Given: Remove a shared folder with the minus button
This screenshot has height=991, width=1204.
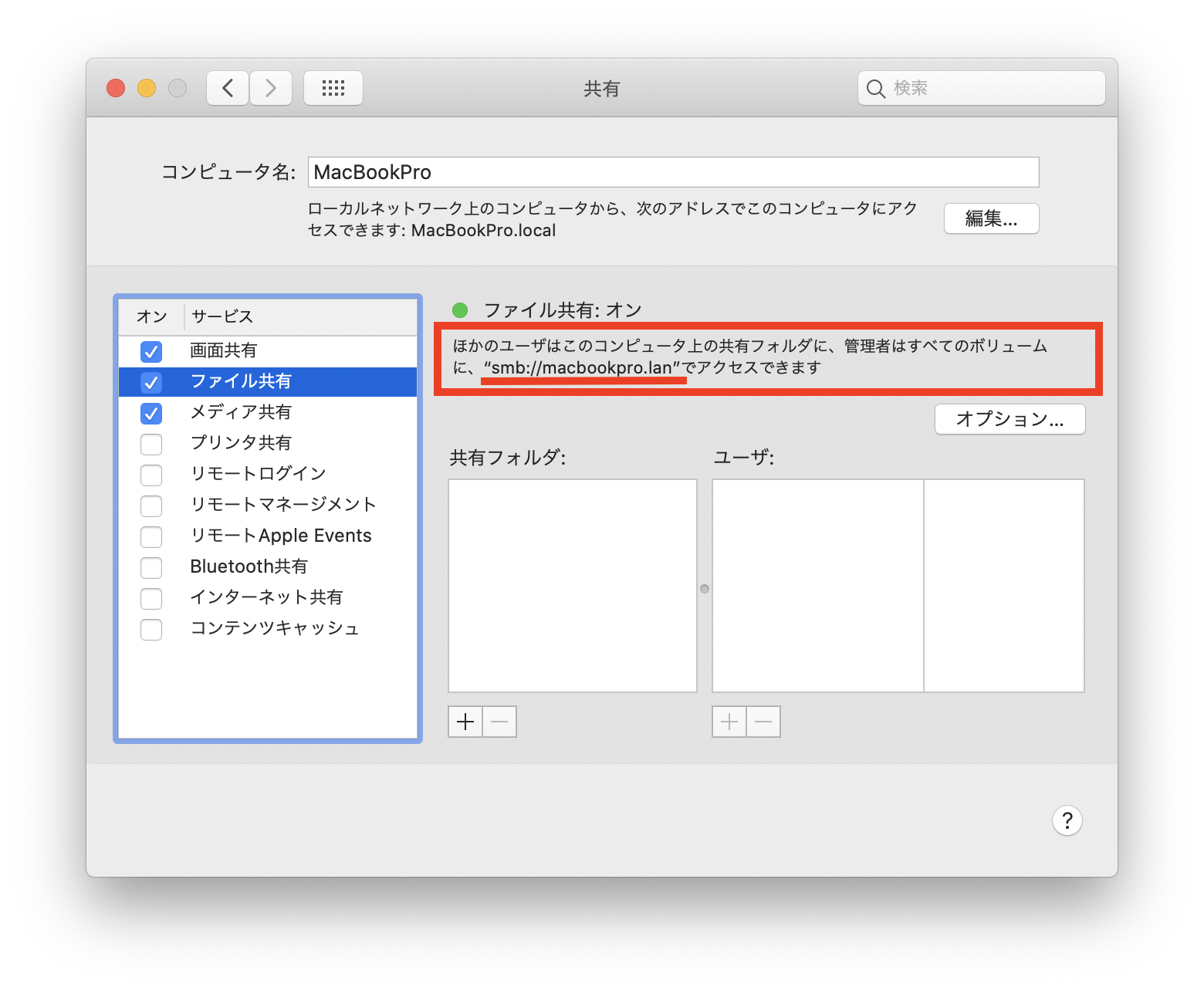Looking at the screenshot, I should coord(499,722).
